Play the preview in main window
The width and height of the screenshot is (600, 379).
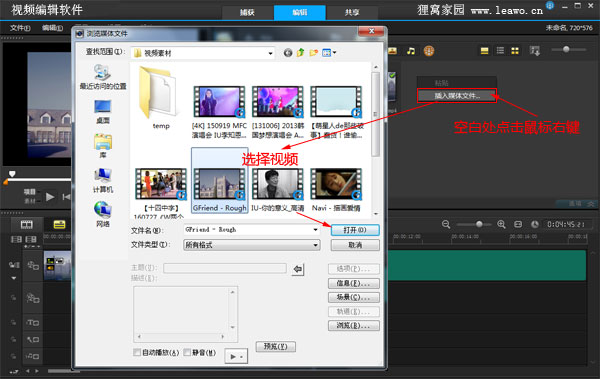[50, 197]
